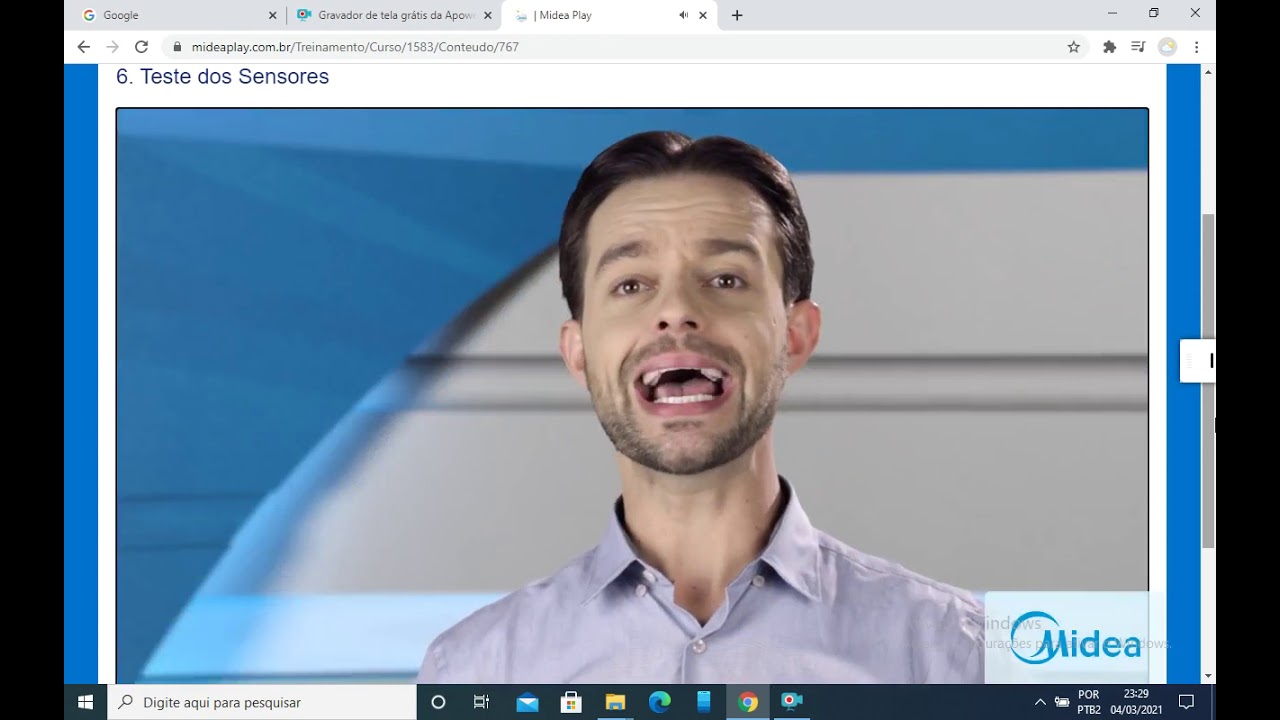Open the clock showing 23:29 04/03/2021
The width and height of the screenshot is (1280, 720).
1136,702
